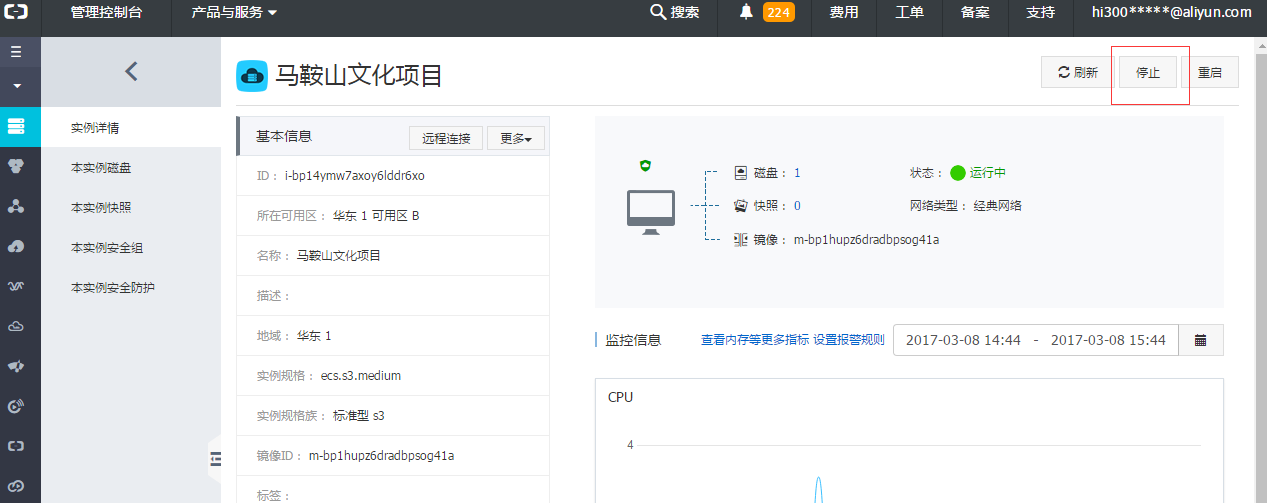The image size is (1267, 503).
Task: Open 支持 menu in top bar
Action: point(1041,12)
